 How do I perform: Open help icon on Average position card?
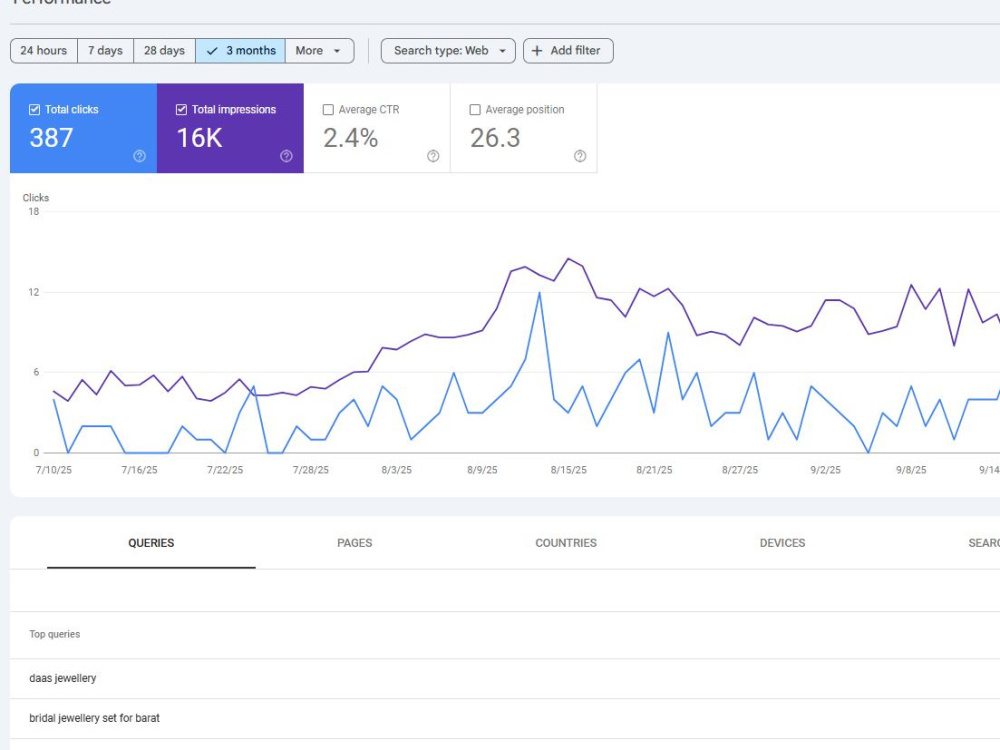point(580,156)
